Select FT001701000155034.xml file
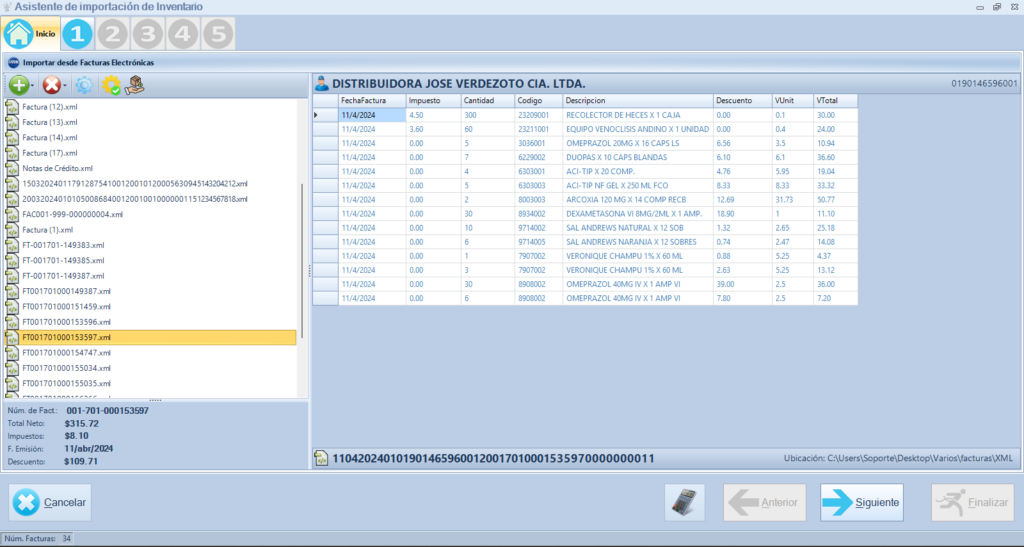 (67, 368)
